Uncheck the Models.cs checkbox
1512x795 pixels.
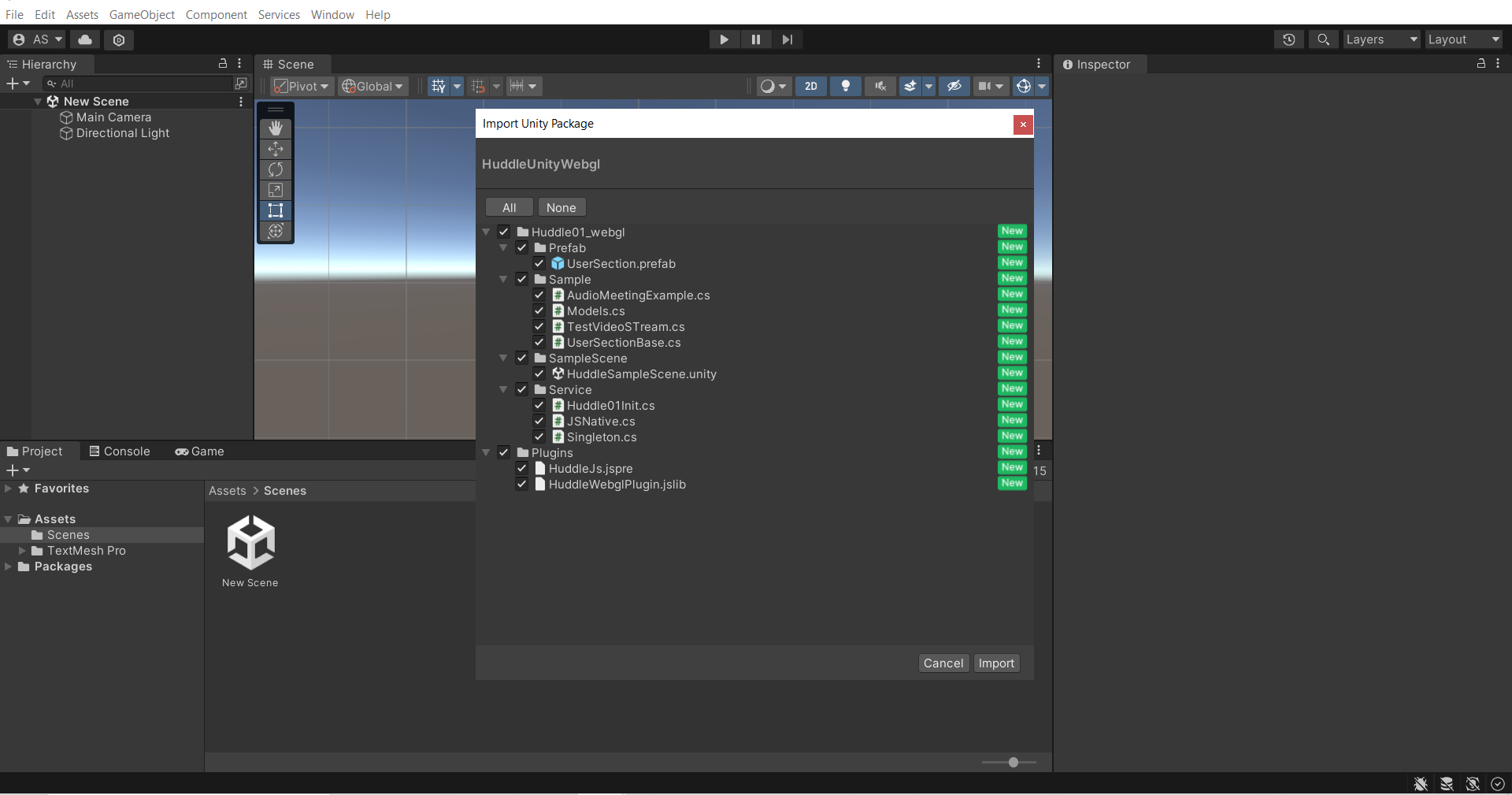click(x=539, y=311)
